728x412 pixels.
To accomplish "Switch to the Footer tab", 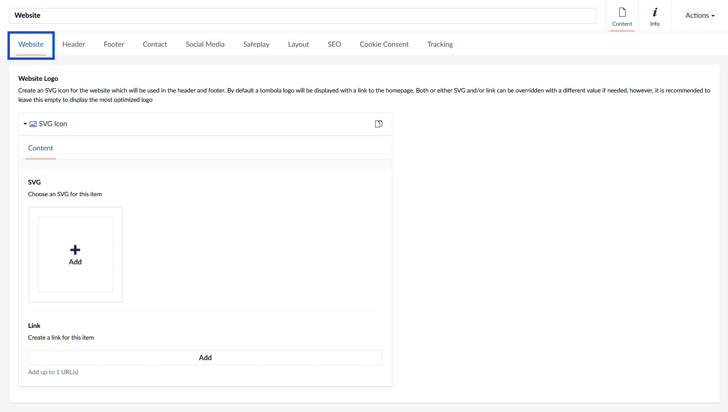I will pos(114,45).
